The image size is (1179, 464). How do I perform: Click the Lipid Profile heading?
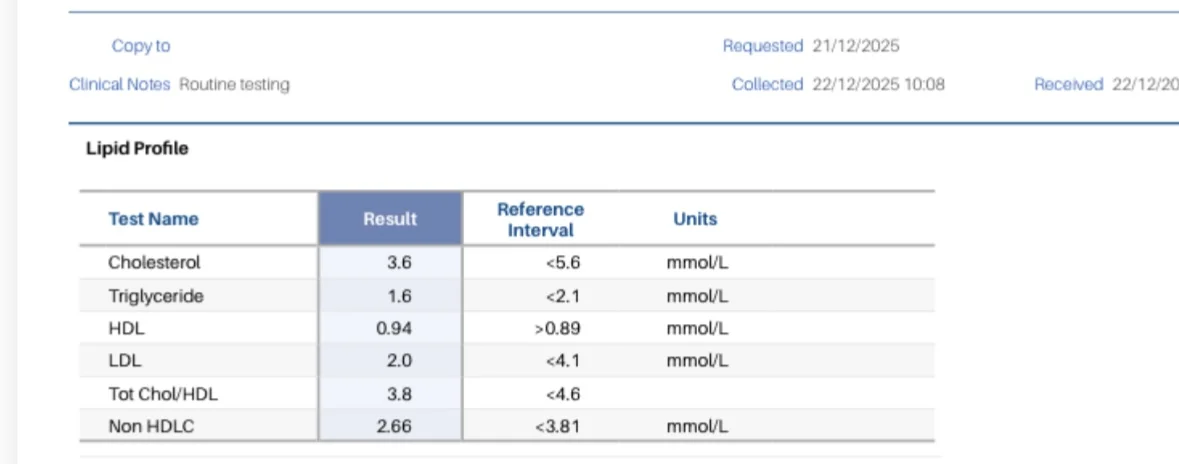click(137, 149)
